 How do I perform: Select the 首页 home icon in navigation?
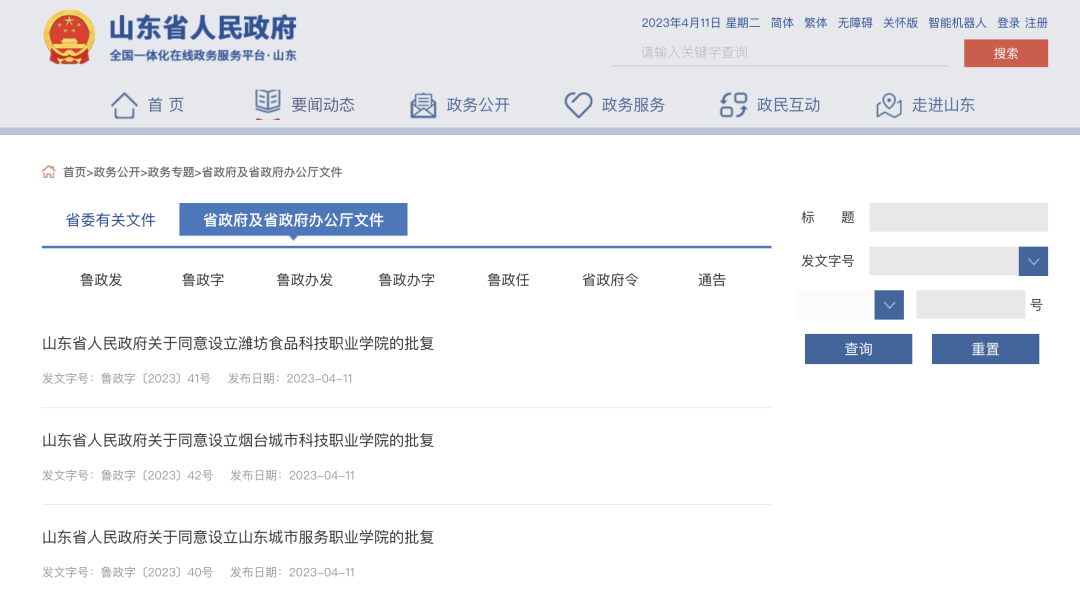(x=123, y=103)
